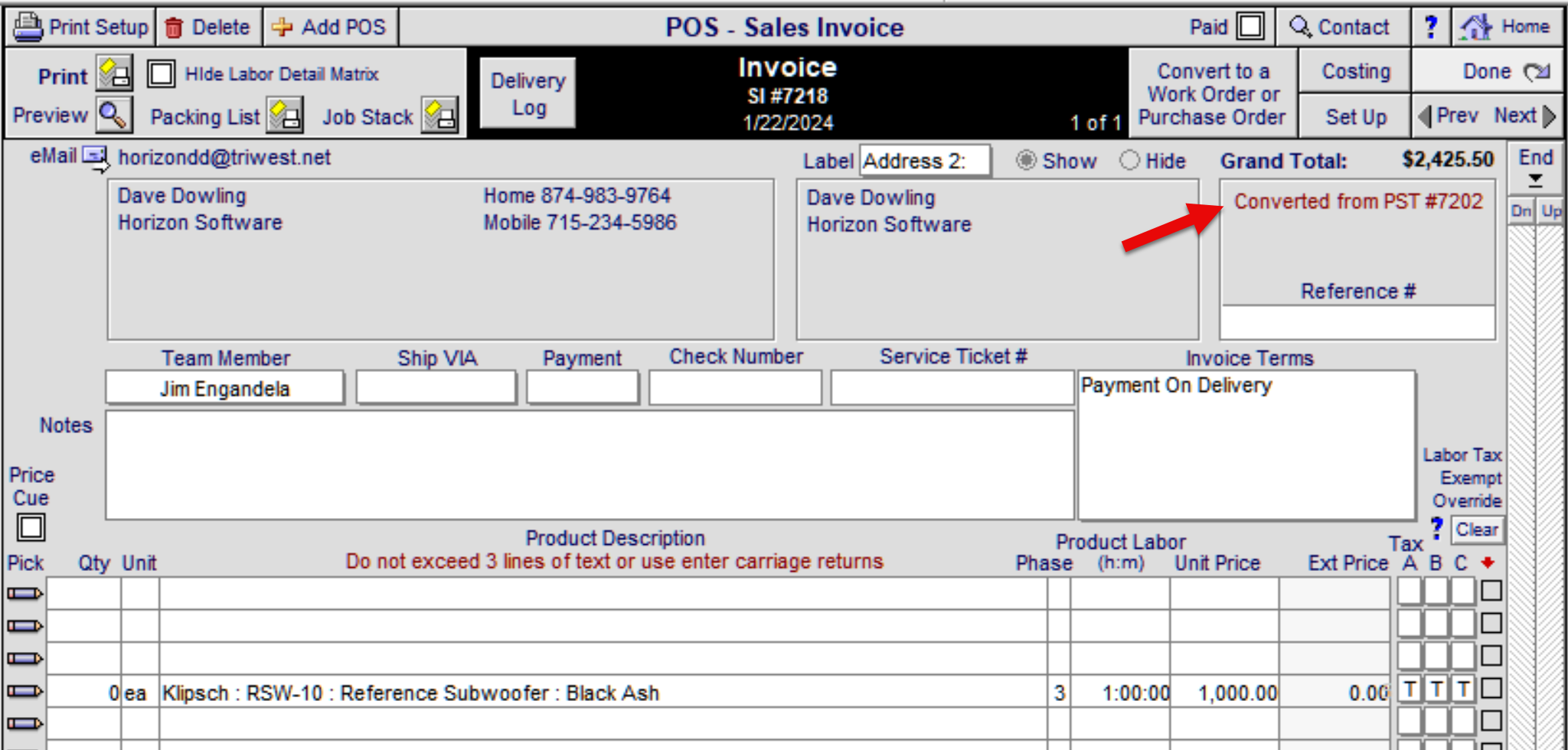Click the Check Number field
Screen dimensions: 1568x750
735,388
